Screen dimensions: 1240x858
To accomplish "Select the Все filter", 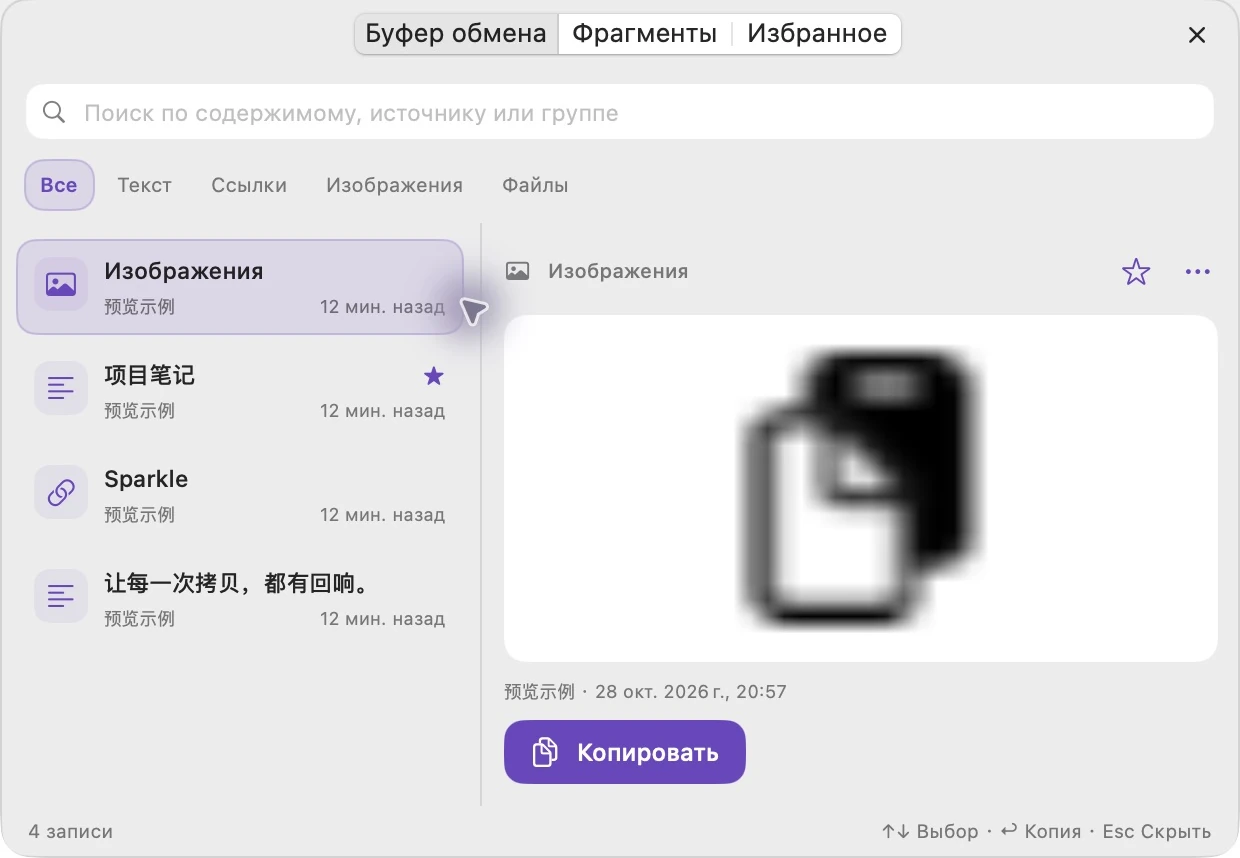I will [59, 185].
